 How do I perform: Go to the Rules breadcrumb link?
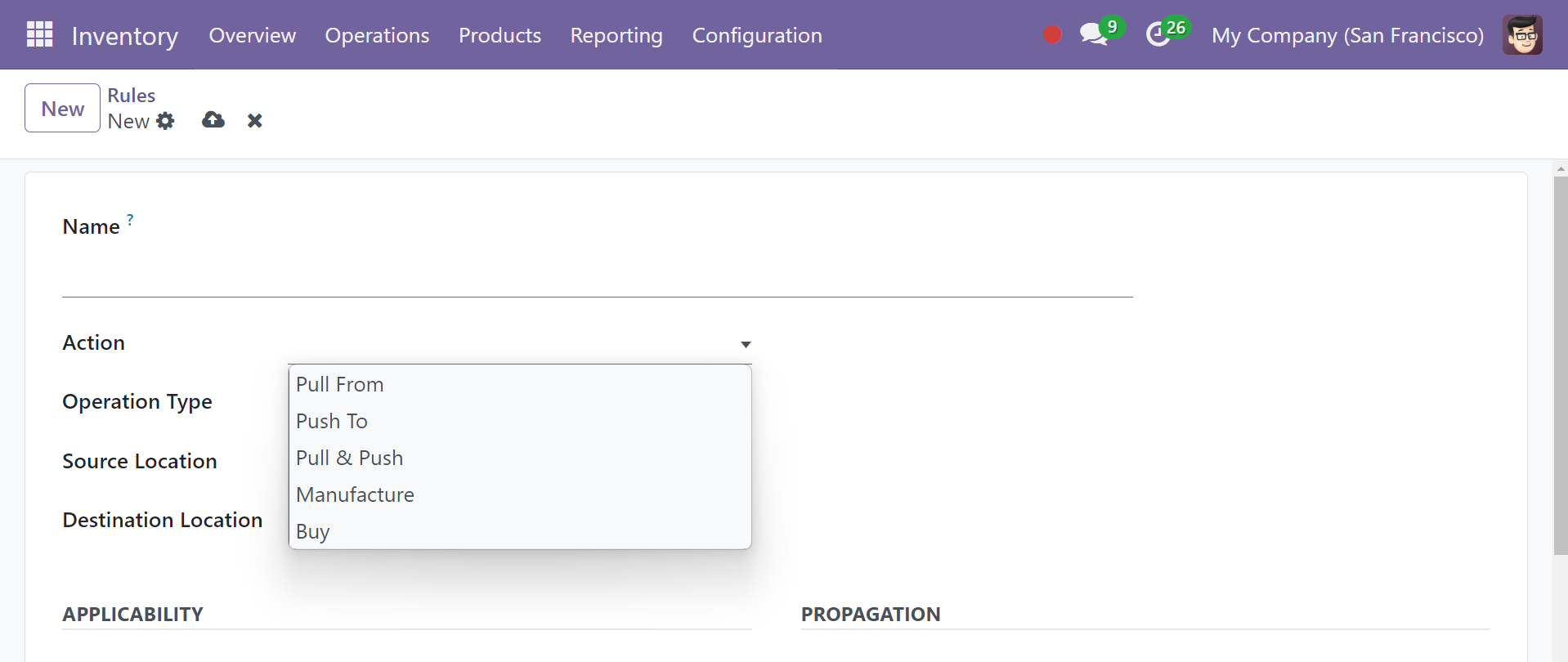coord(132,95)
